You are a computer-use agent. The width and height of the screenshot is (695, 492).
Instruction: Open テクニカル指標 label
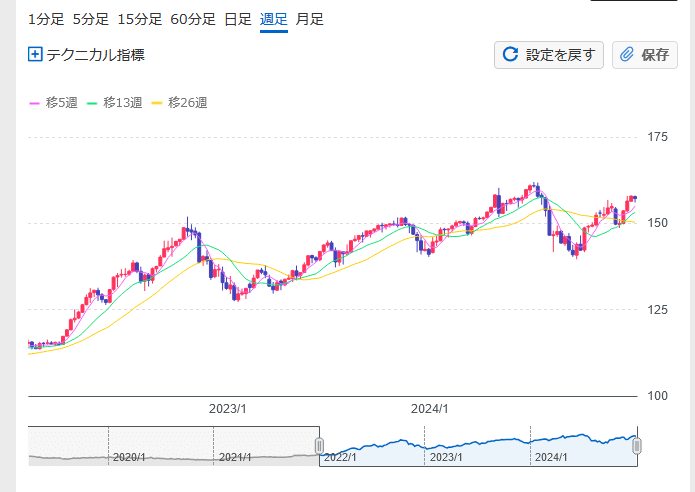(96, 55)
